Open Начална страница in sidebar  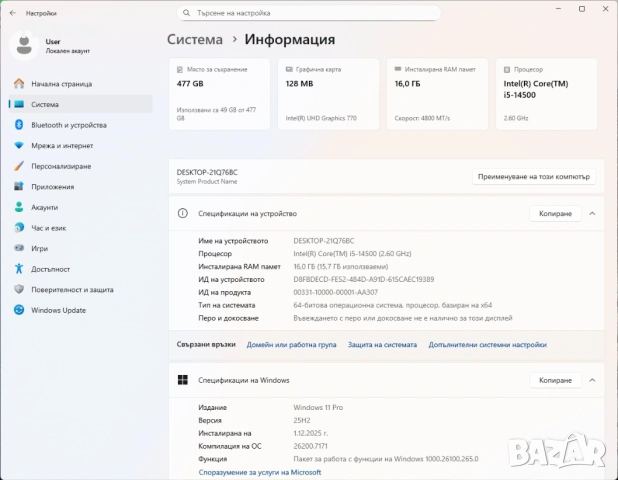pyautogui.click(x=80, y=84)
